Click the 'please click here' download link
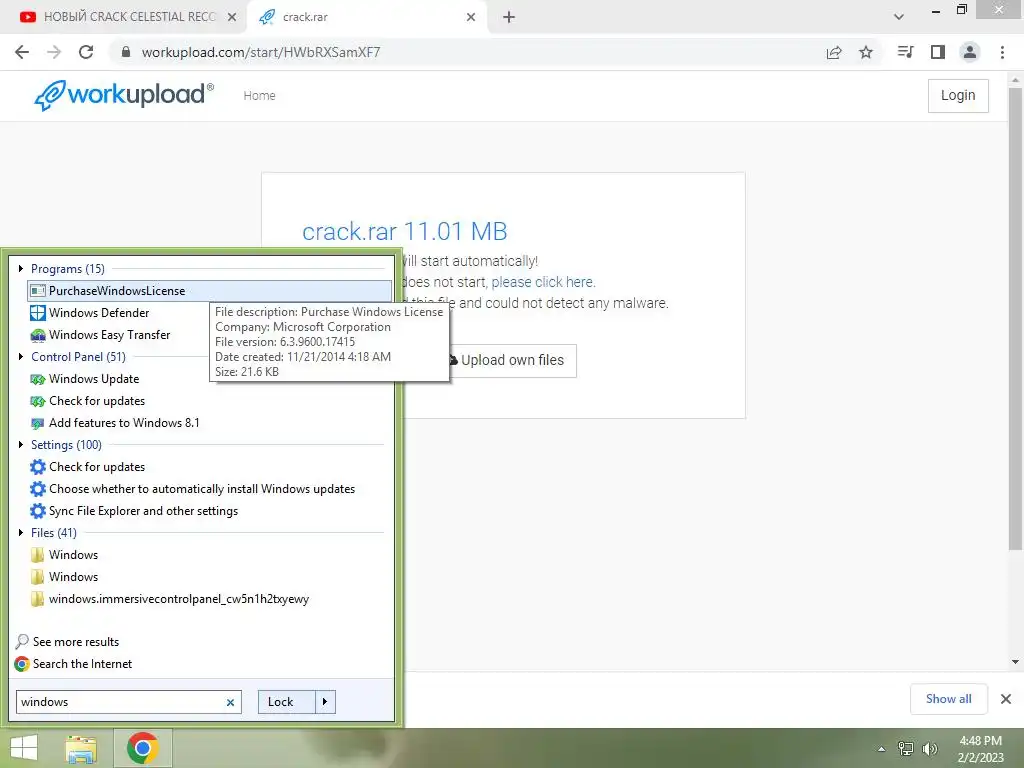Viewport: 1024px width, 768px height. [x=542, y=282]
